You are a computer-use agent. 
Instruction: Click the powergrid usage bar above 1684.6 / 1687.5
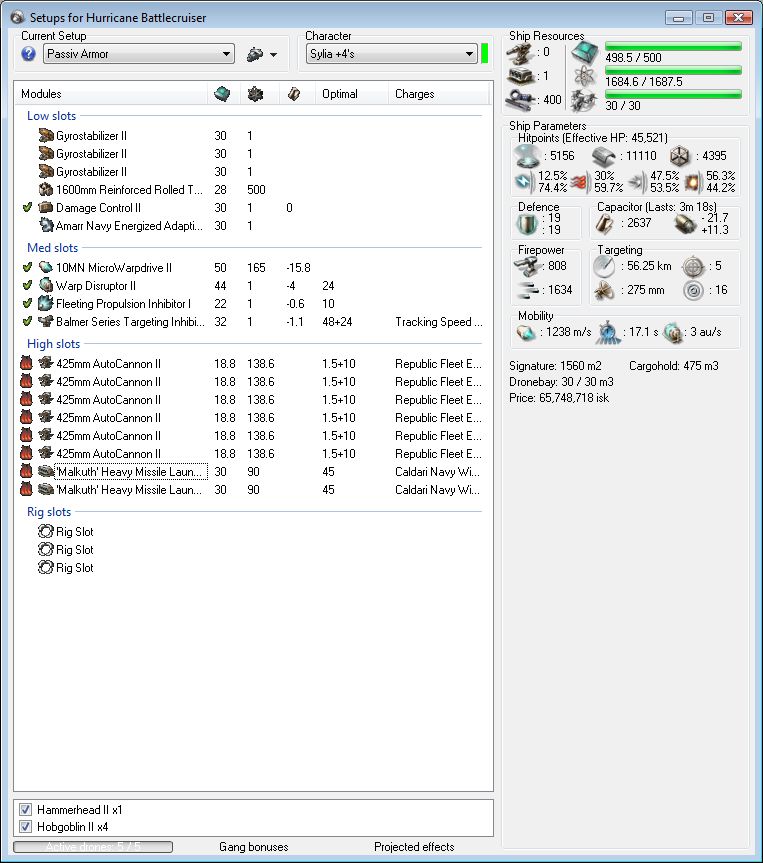(673, 70)
